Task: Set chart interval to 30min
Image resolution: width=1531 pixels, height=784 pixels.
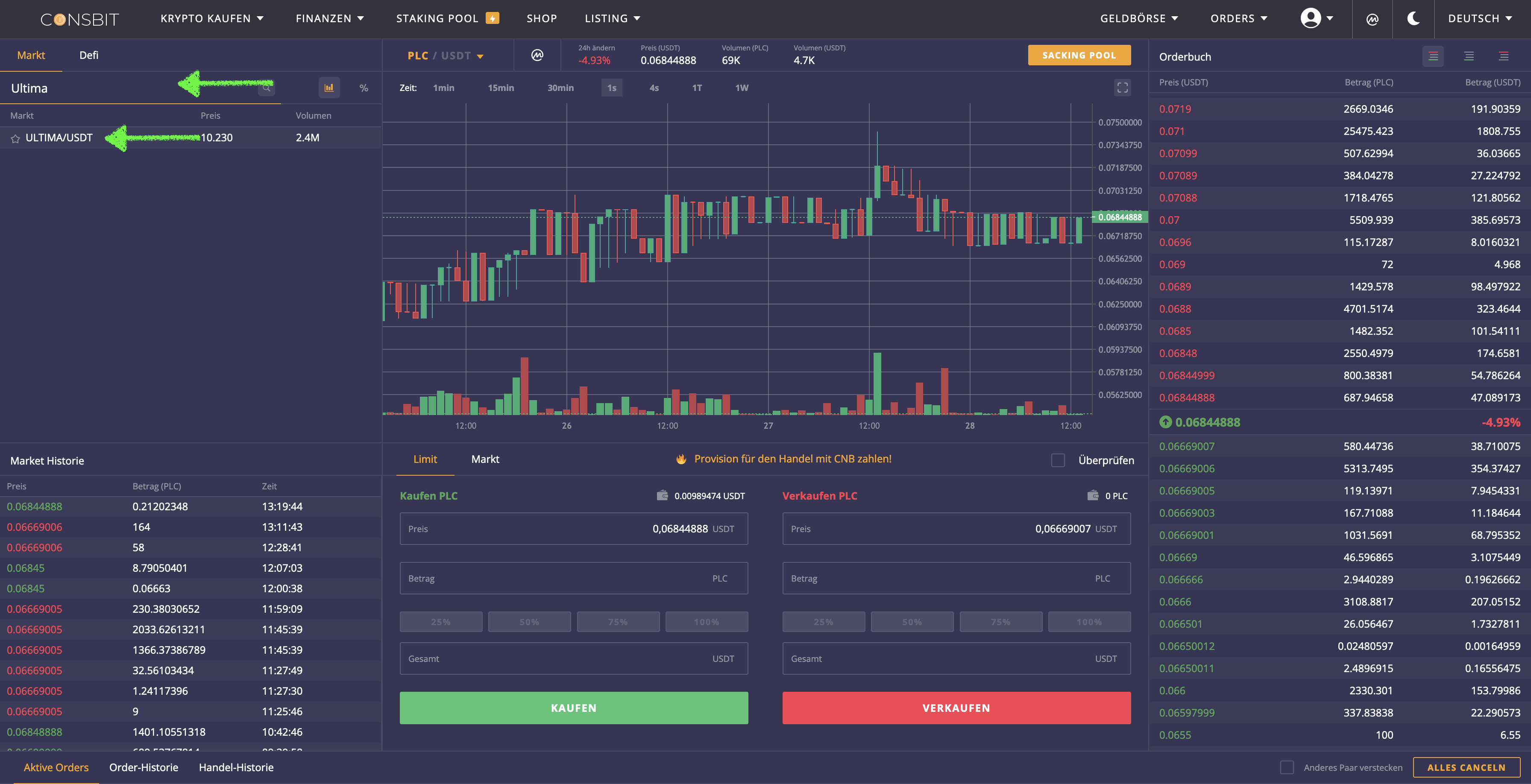Action: click(x=560, y=88)
